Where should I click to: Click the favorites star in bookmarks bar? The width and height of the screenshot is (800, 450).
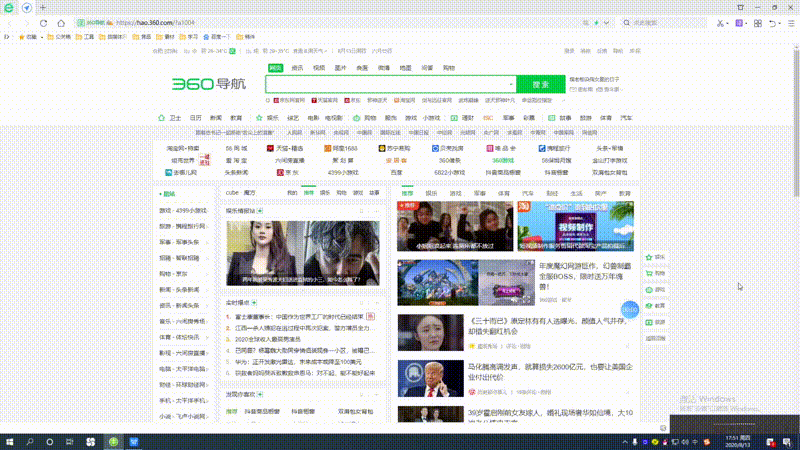[x=21, y=37]
